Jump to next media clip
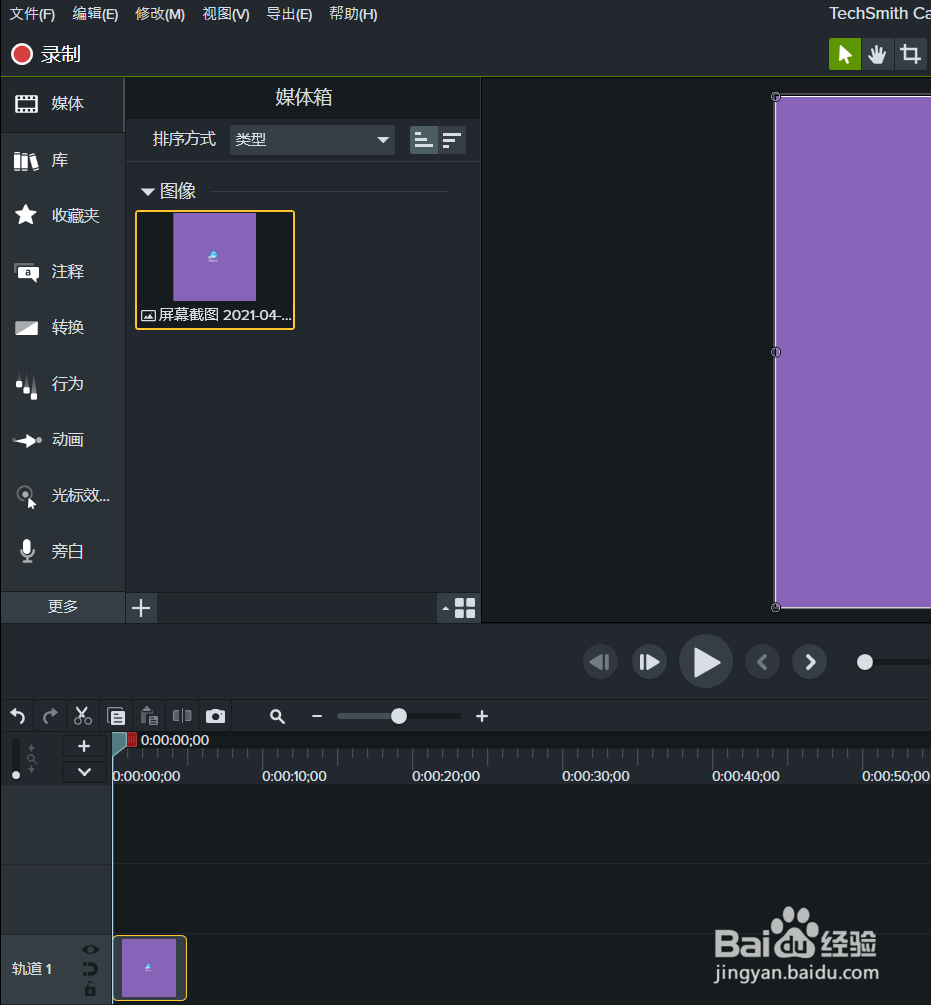Screen dimensions: 931x1005 click(x=810, y=662)
